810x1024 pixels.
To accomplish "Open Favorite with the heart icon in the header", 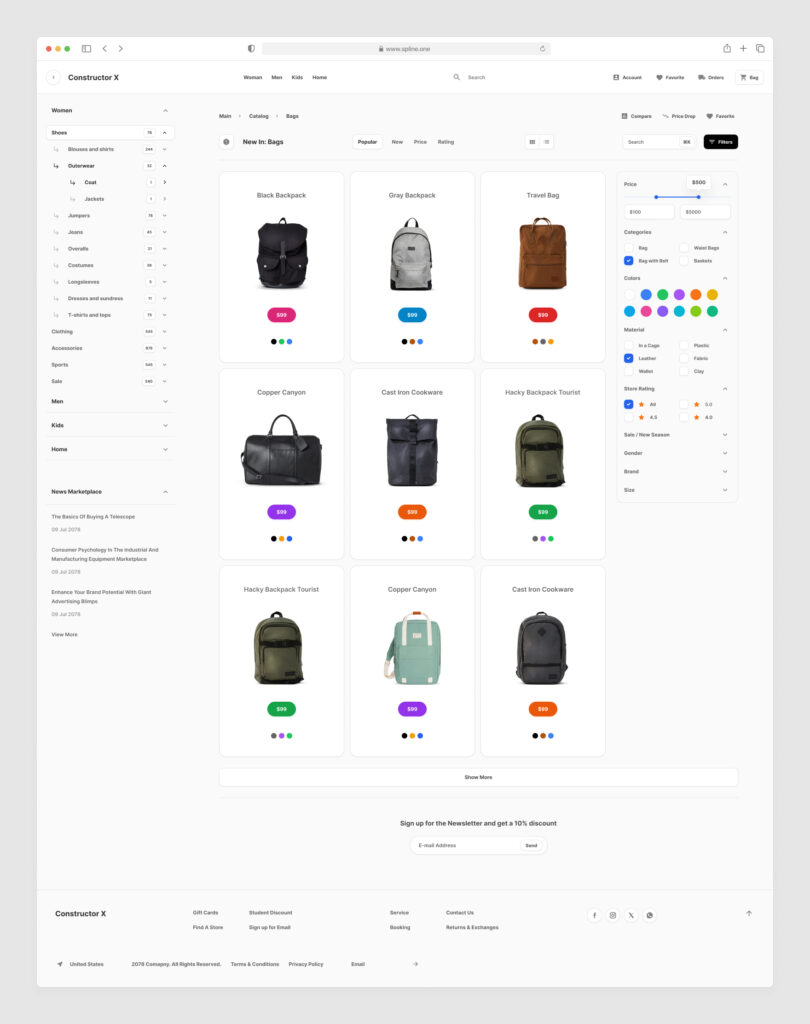I will (x=670, y=77).
